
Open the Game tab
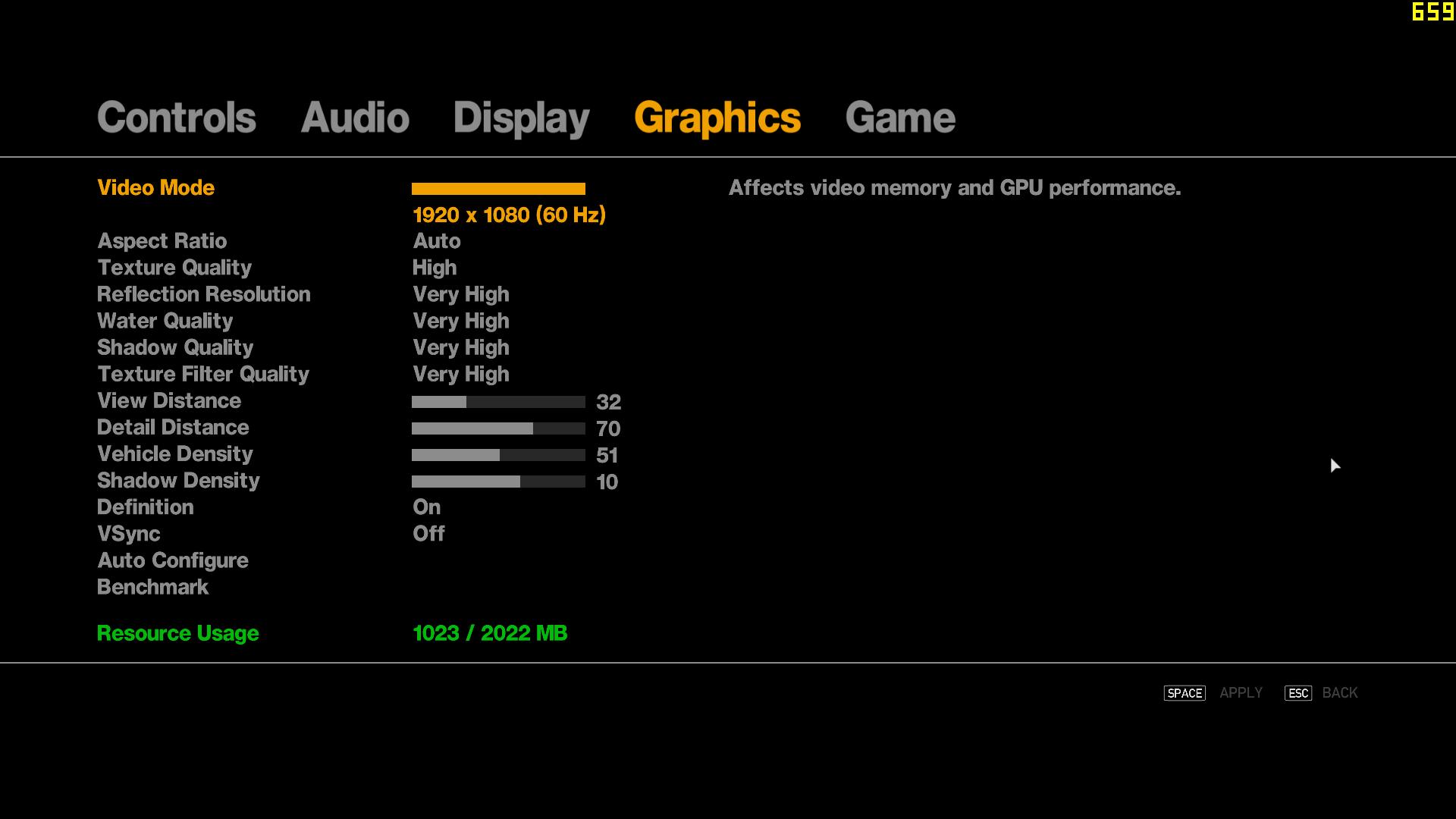[x=900, y=118]
